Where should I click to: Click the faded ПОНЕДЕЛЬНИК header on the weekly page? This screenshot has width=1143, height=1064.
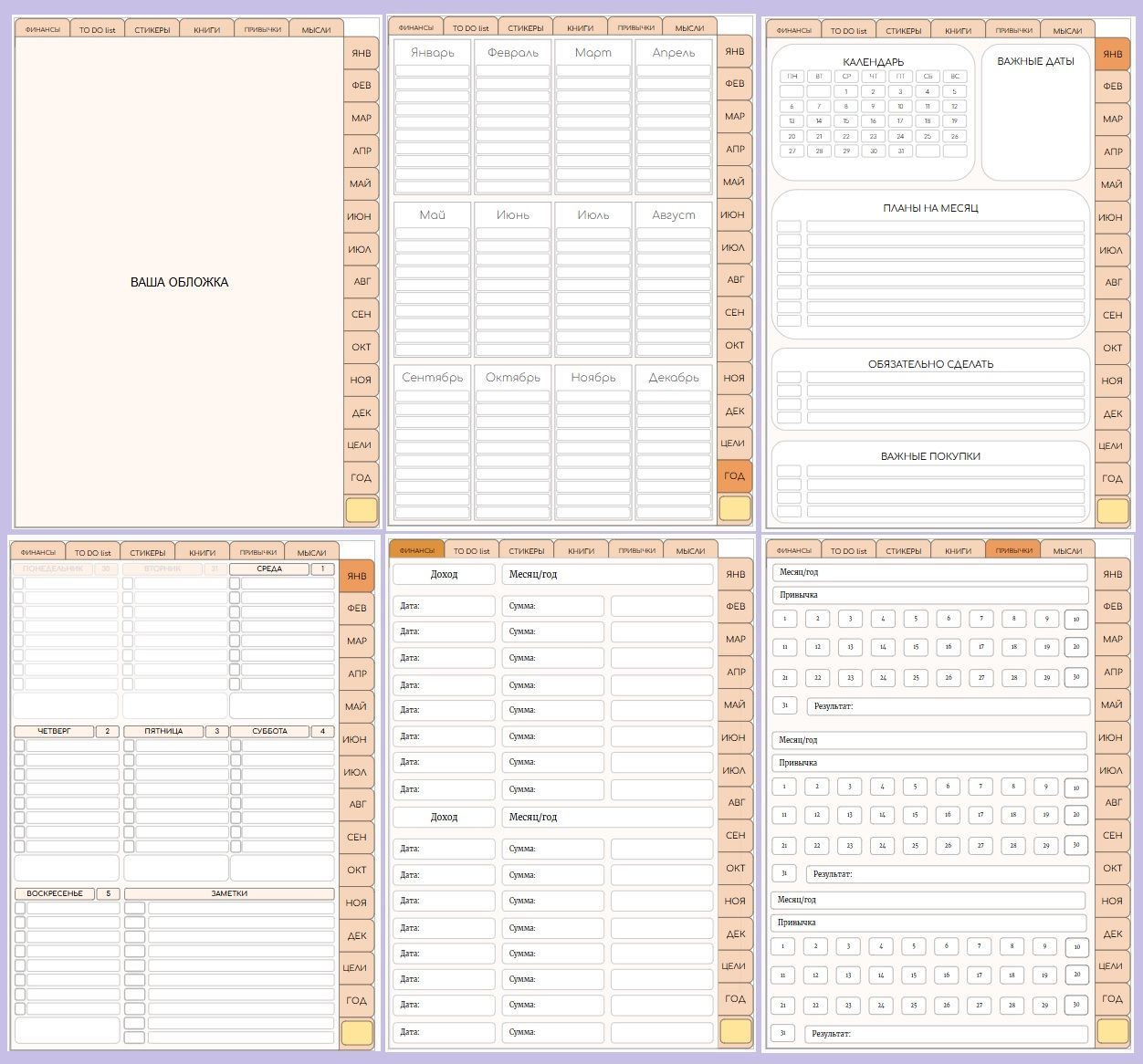click(53, 569)
